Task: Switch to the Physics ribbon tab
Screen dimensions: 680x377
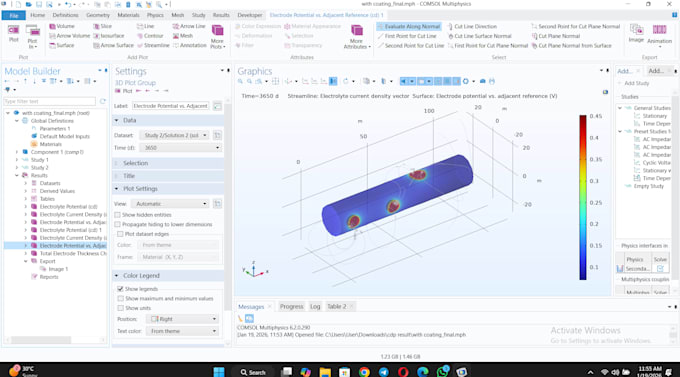Action: (x=155, y=15)
